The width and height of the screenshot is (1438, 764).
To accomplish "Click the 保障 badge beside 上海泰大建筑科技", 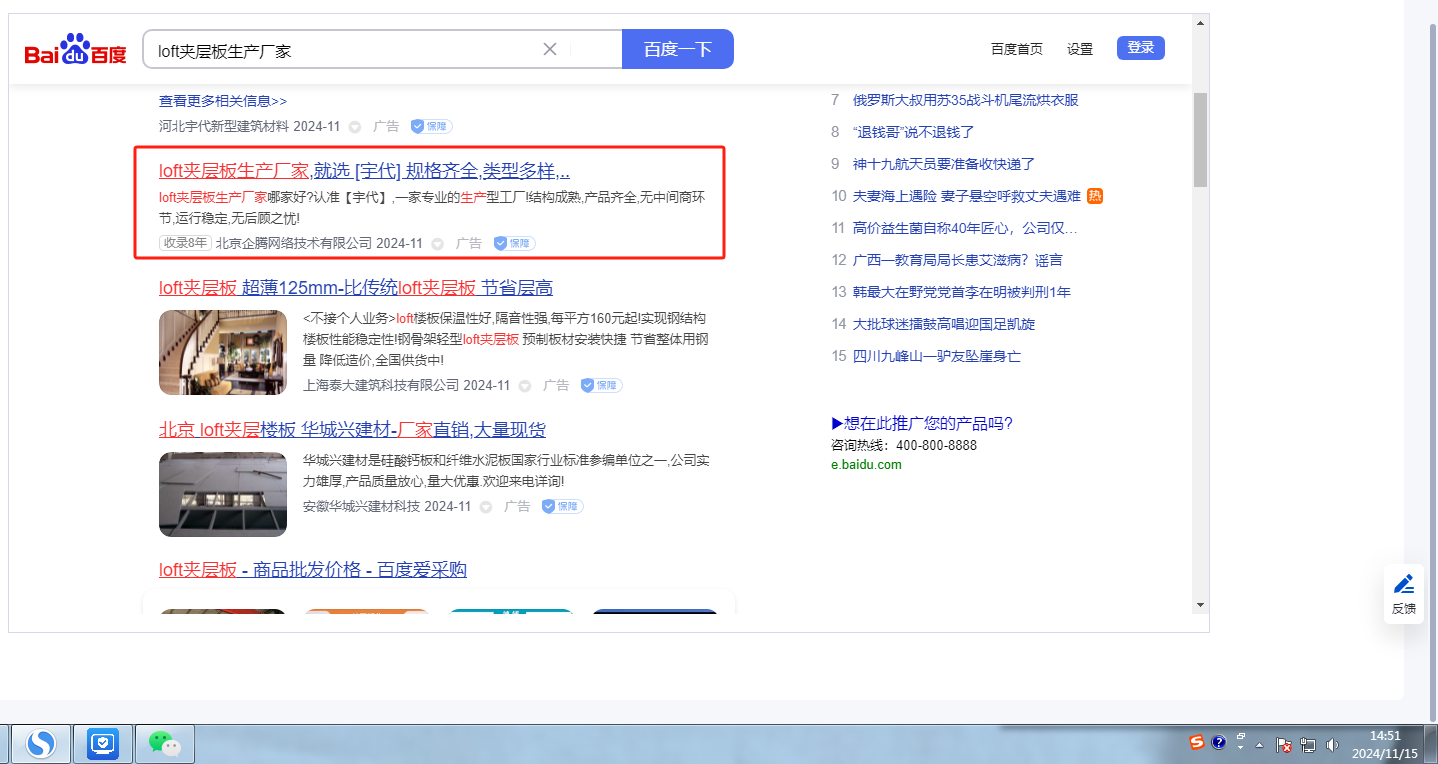I will pos(602,385).
